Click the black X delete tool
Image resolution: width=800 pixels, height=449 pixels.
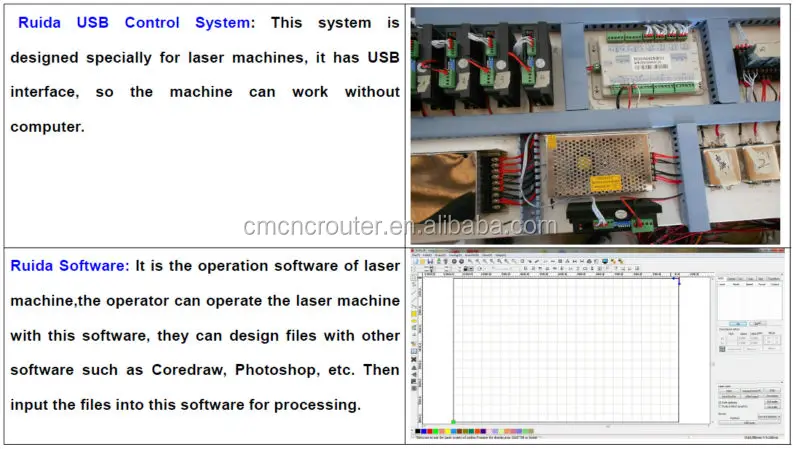[414, 360]
